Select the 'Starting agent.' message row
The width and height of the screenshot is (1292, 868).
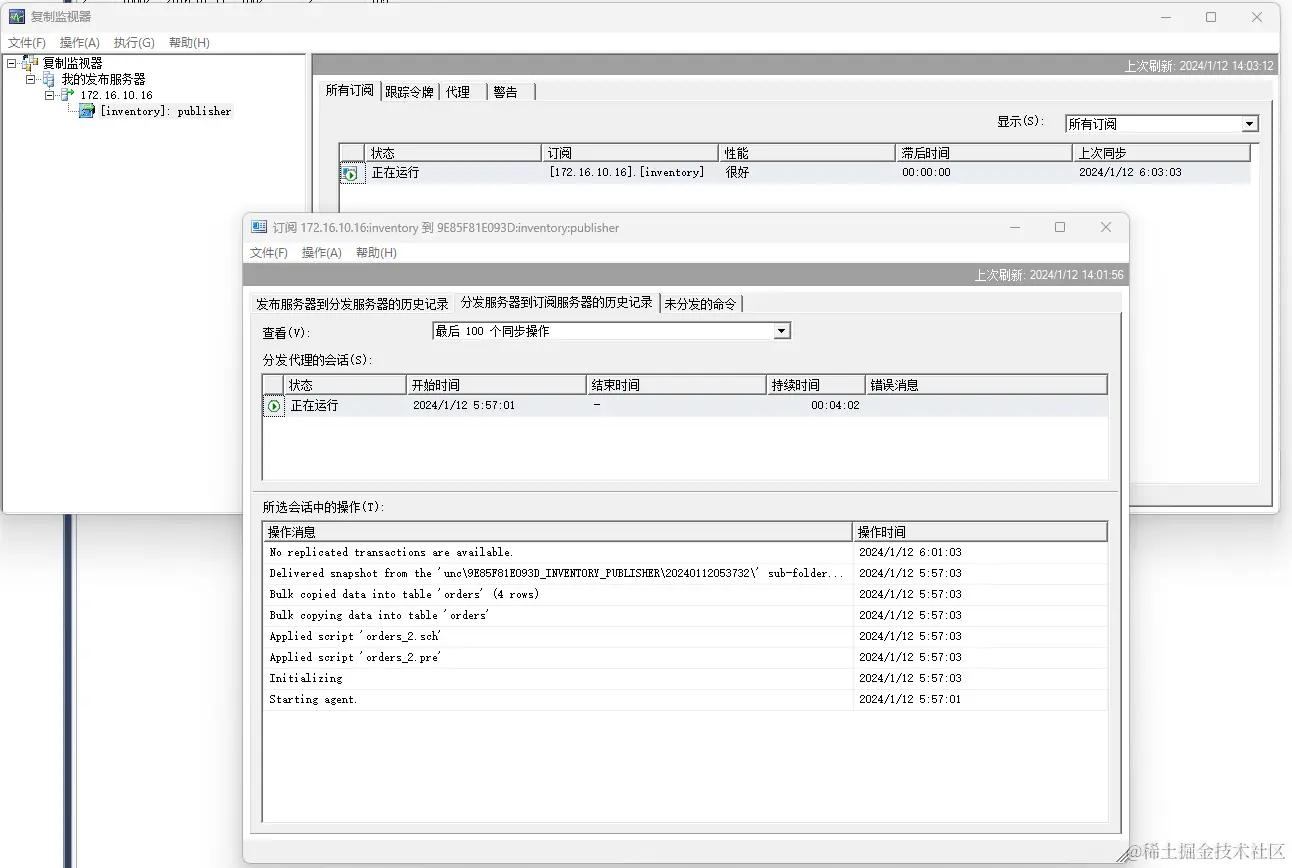pyautogui.click(x=685, y=699)
